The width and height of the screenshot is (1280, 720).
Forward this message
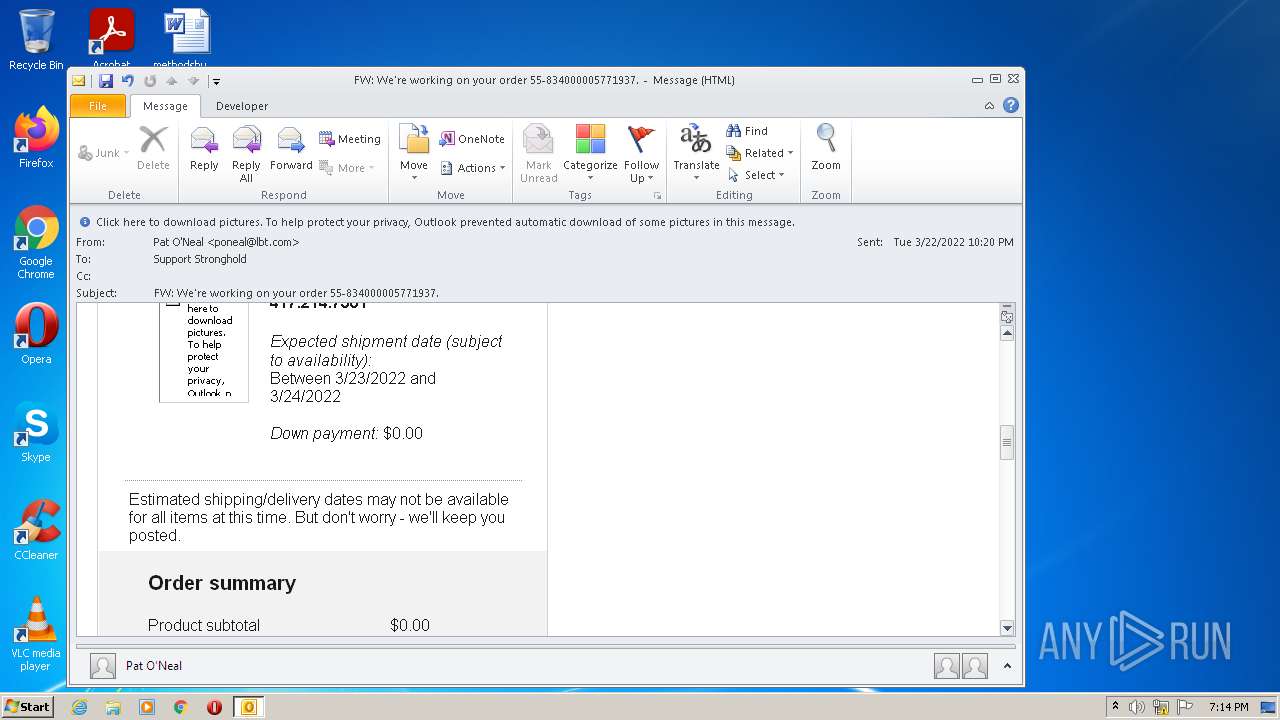[x=291, y=150]
